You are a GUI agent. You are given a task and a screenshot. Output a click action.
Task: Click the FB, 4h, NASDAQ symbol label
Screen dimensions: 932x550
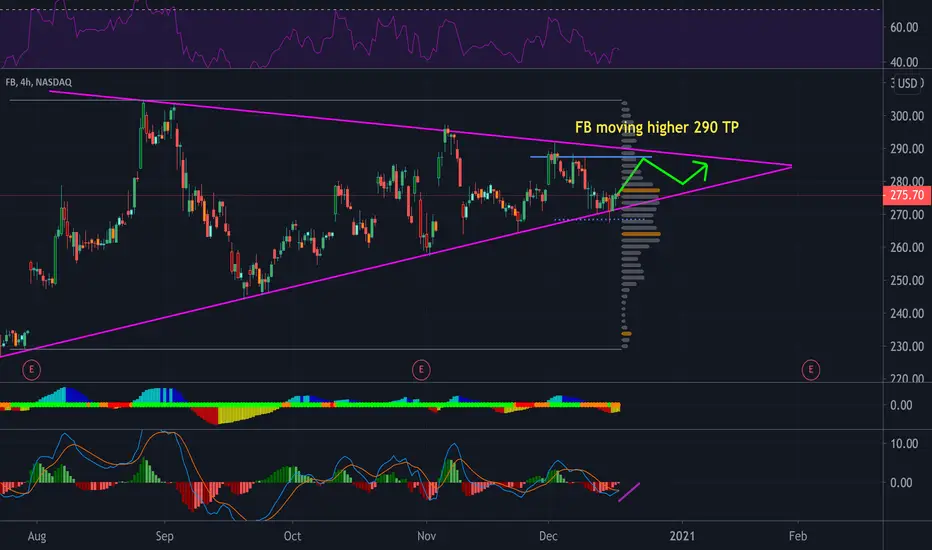coord(39,82)
